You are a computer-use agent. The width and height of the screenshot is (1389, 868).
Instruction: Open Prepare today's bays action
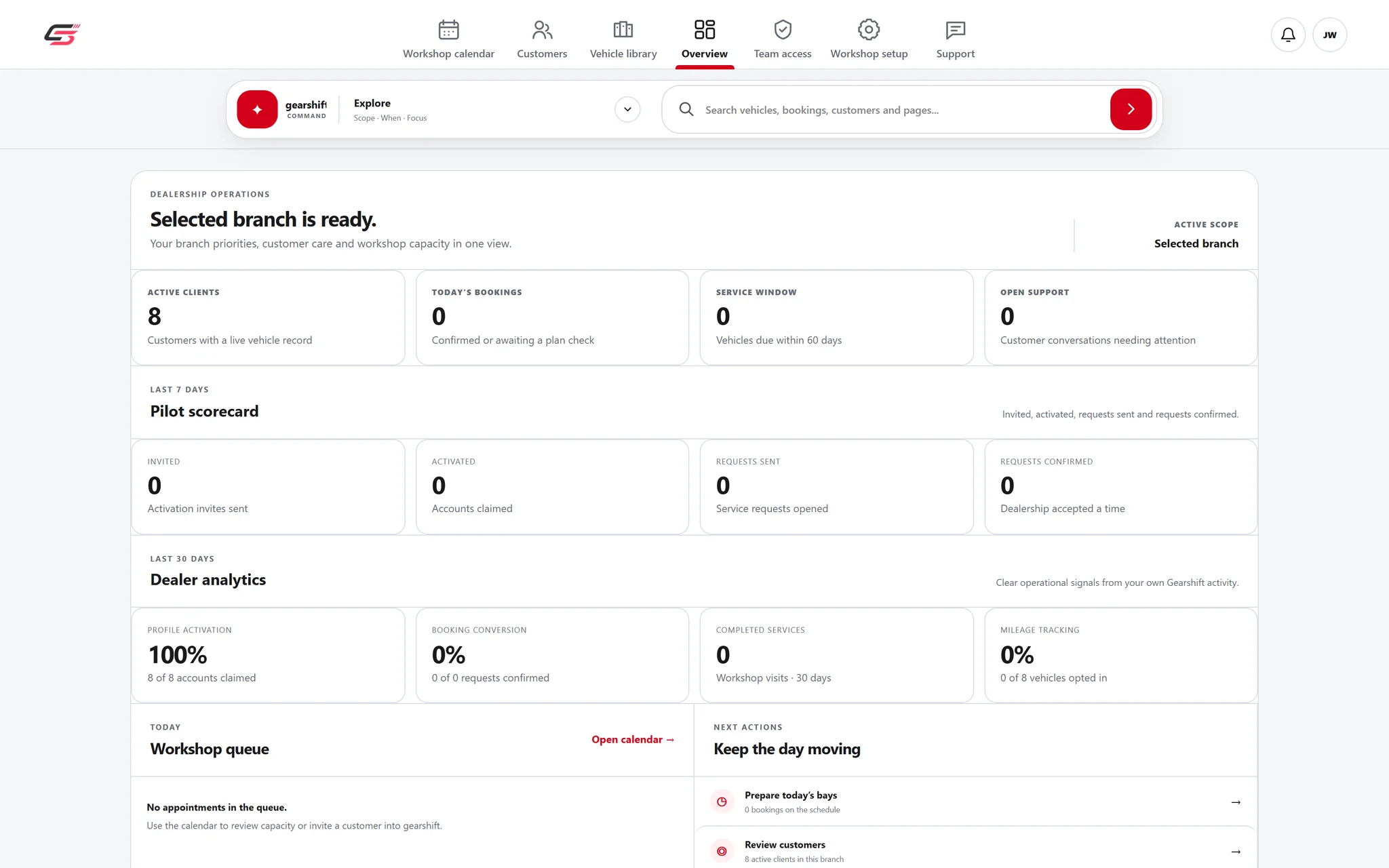975,802
